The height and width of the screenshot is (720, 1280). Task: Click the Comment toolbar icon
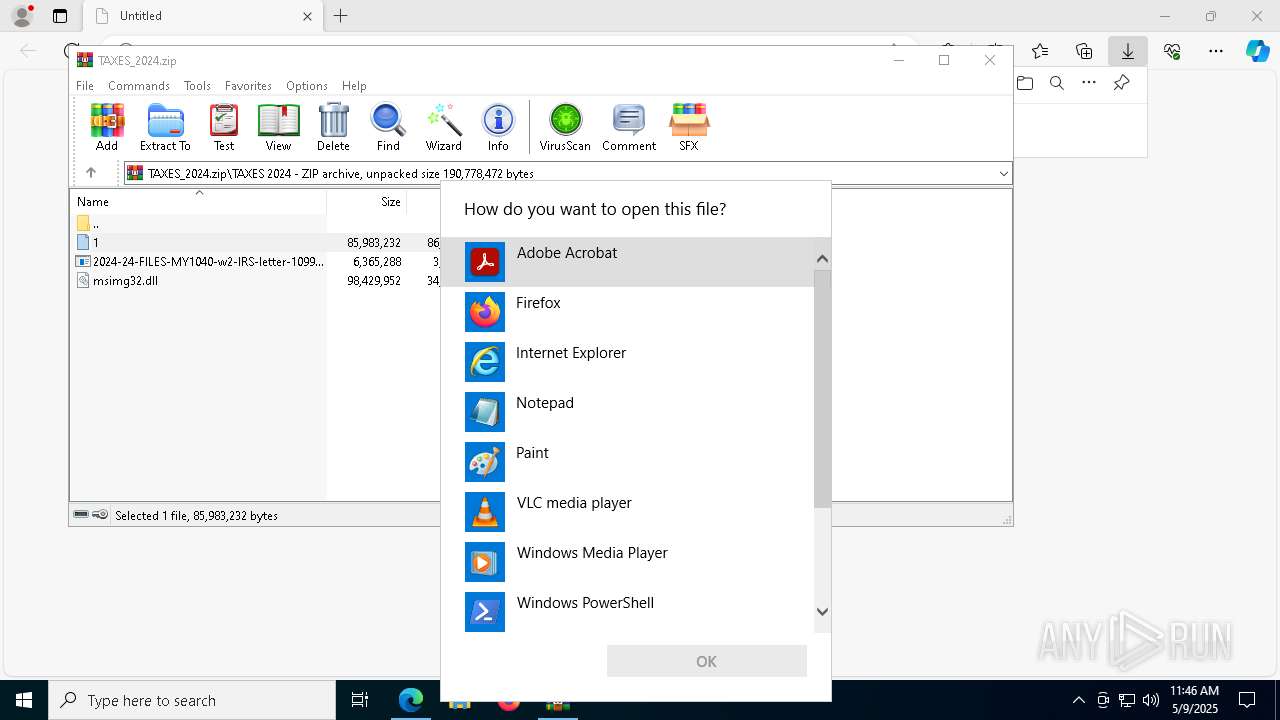(x=629, y=127)
